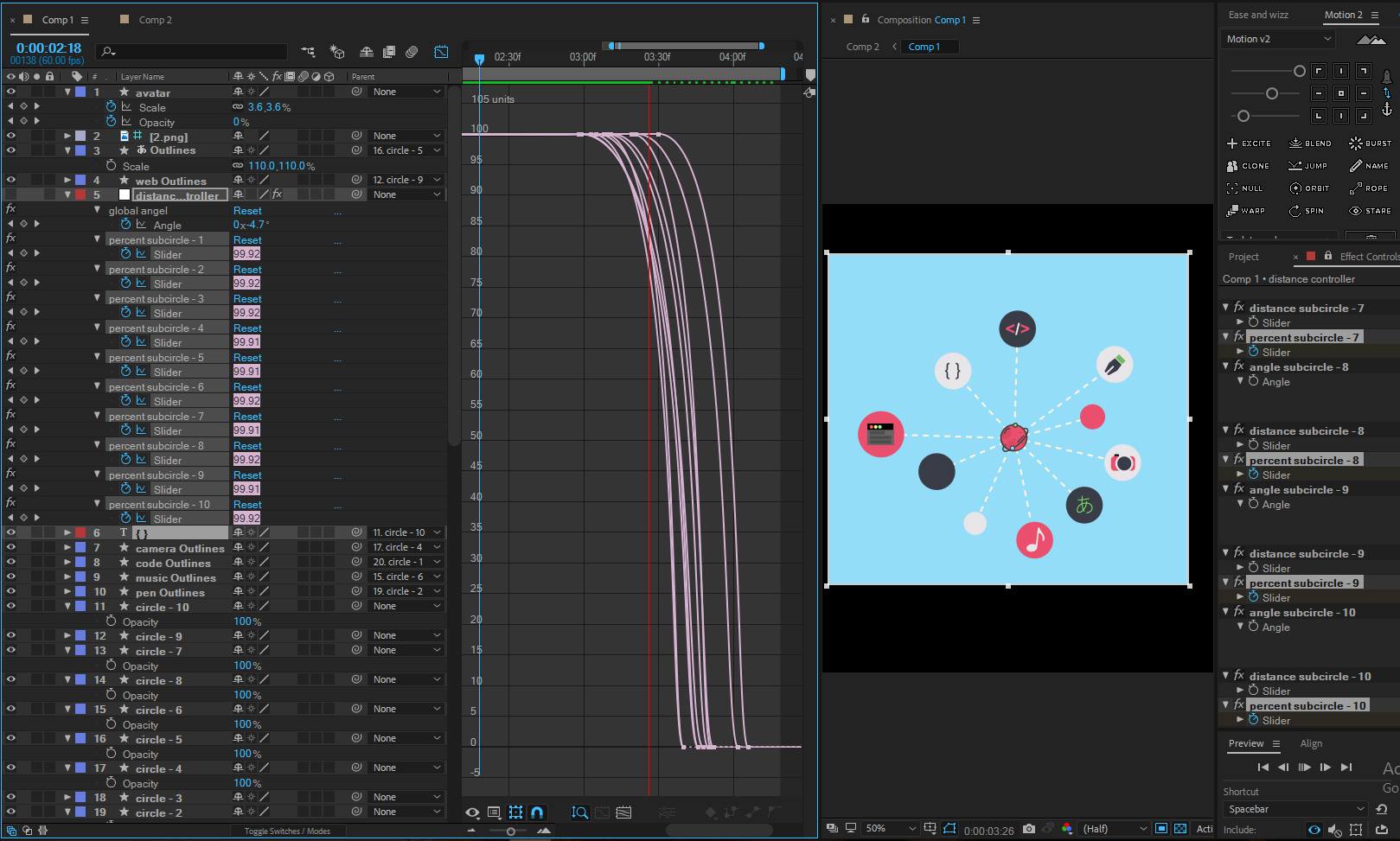The height and width of the screenshot is (841, 1400).
Task: Click the snapshot camera icon in composition viewer
Action: click(x=1028, y=829)
